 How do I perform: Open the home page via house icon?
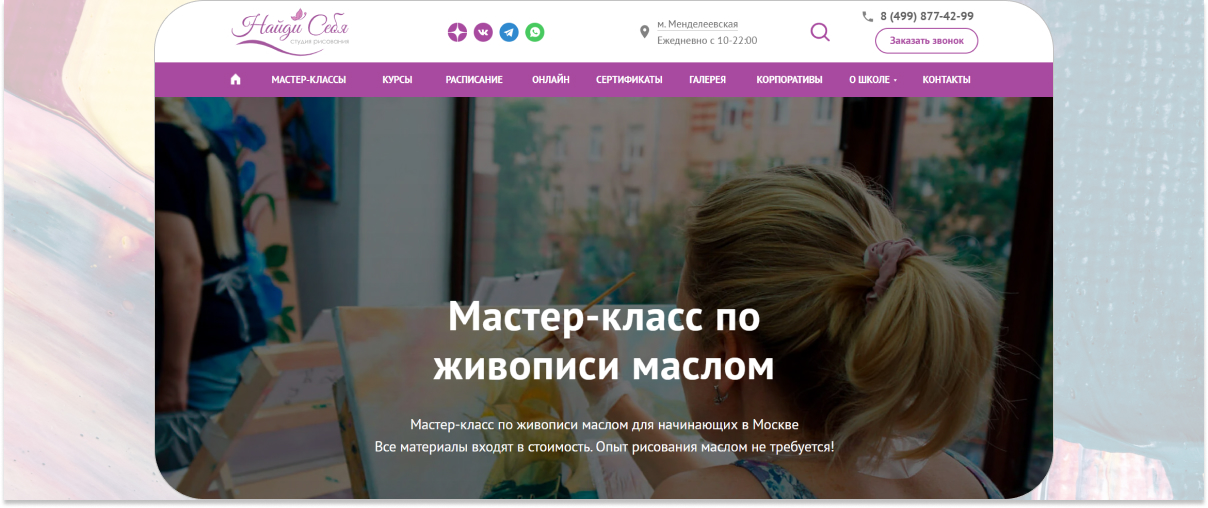(x=236, y=80)
